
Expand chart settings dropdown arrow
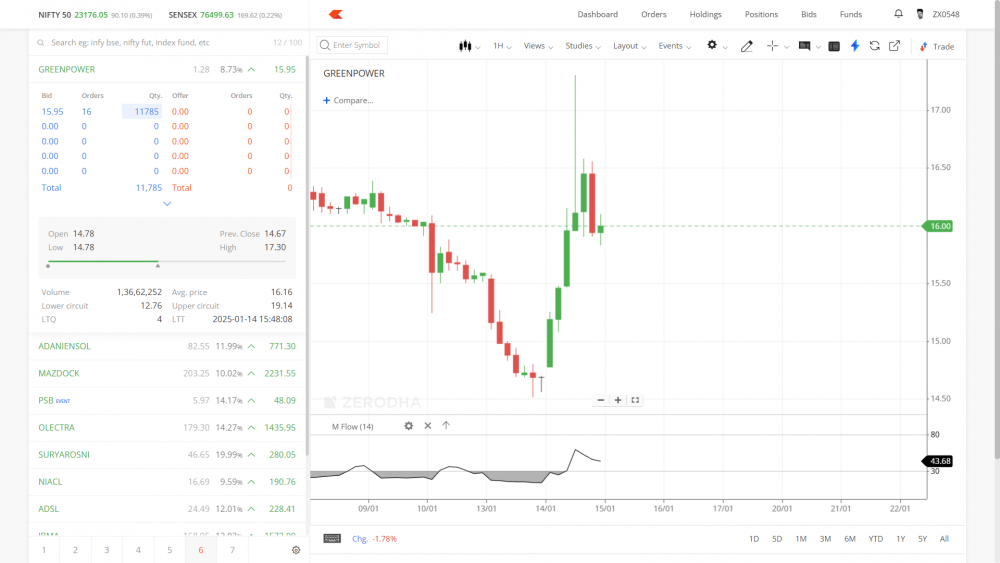[725, 47]
